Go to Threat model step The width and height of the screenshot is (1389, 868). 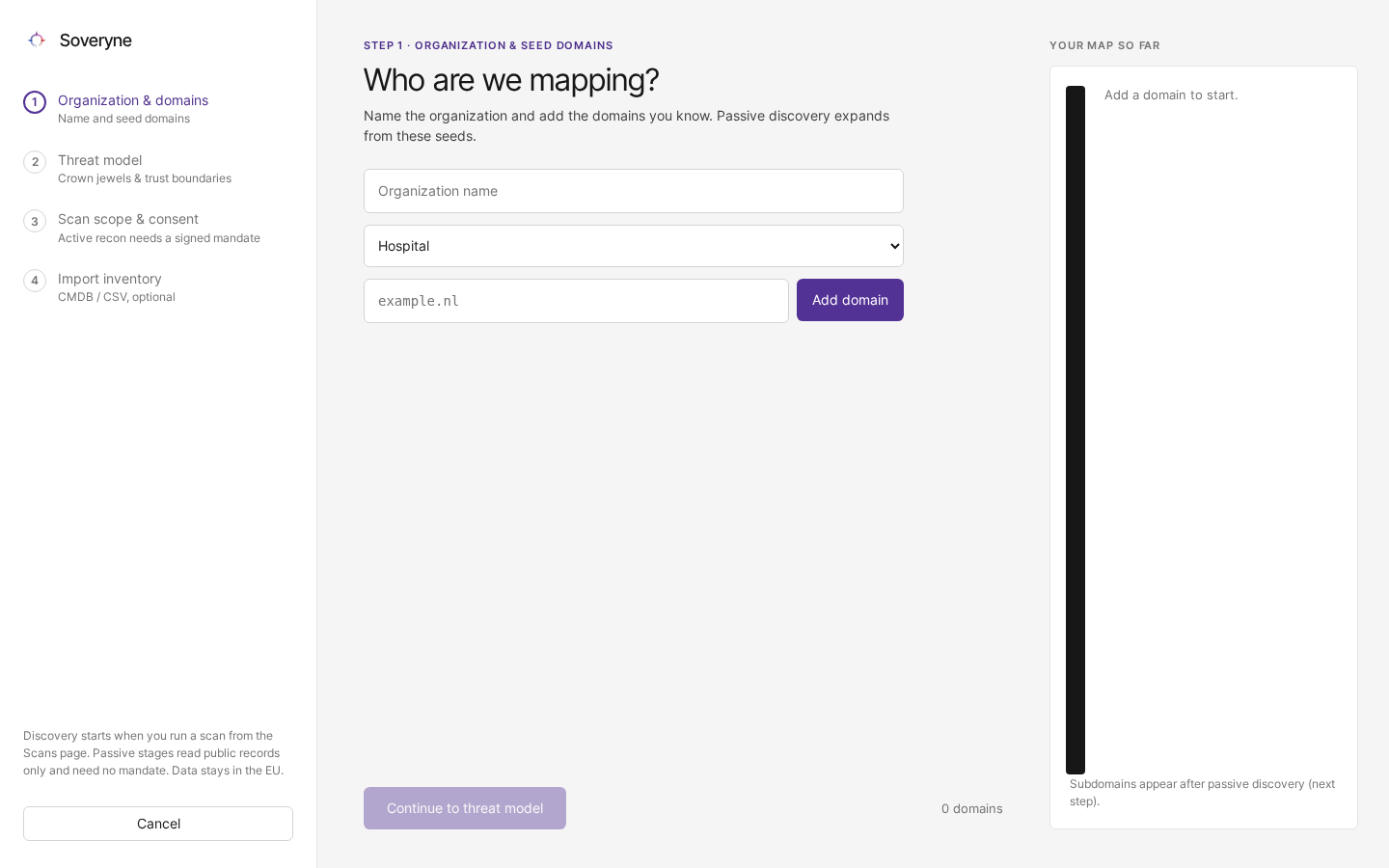(x=158, y=169)
